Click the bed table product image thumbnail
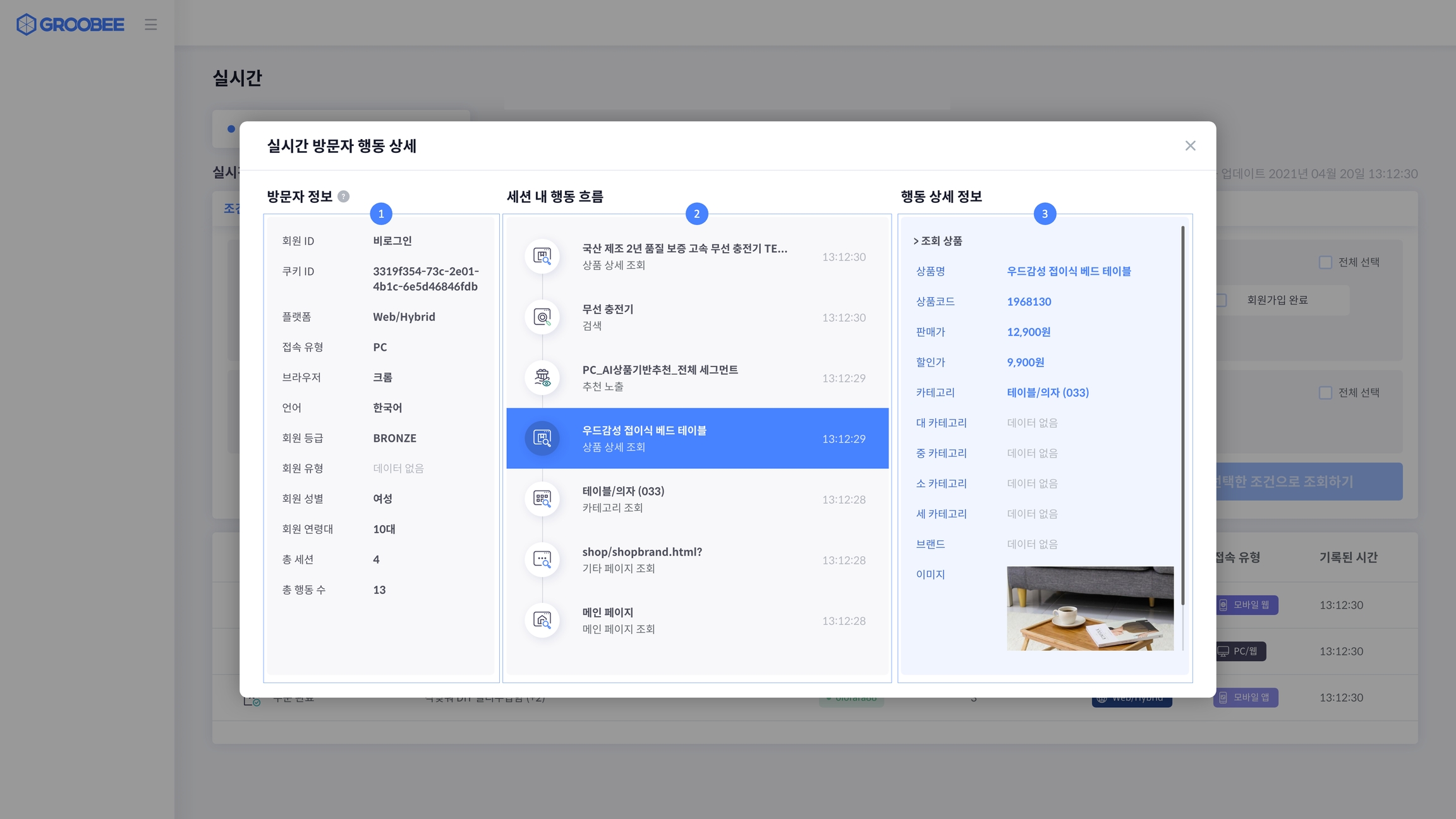 1089,608
